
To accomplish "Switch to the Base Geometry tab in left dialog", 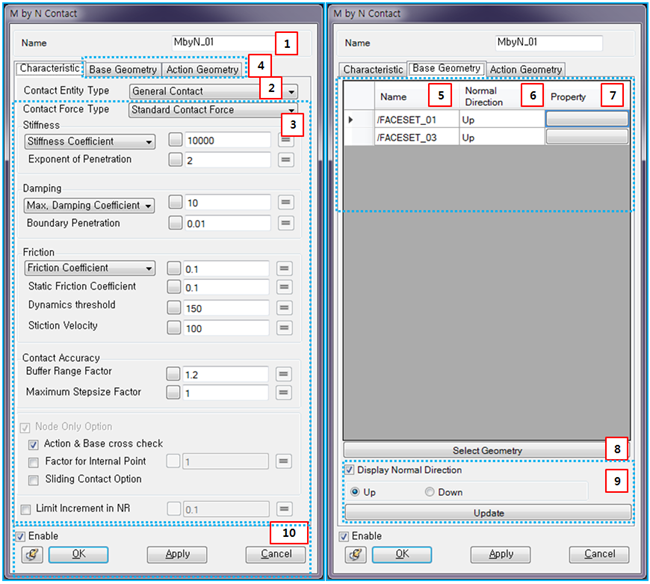I will [123, 70].
